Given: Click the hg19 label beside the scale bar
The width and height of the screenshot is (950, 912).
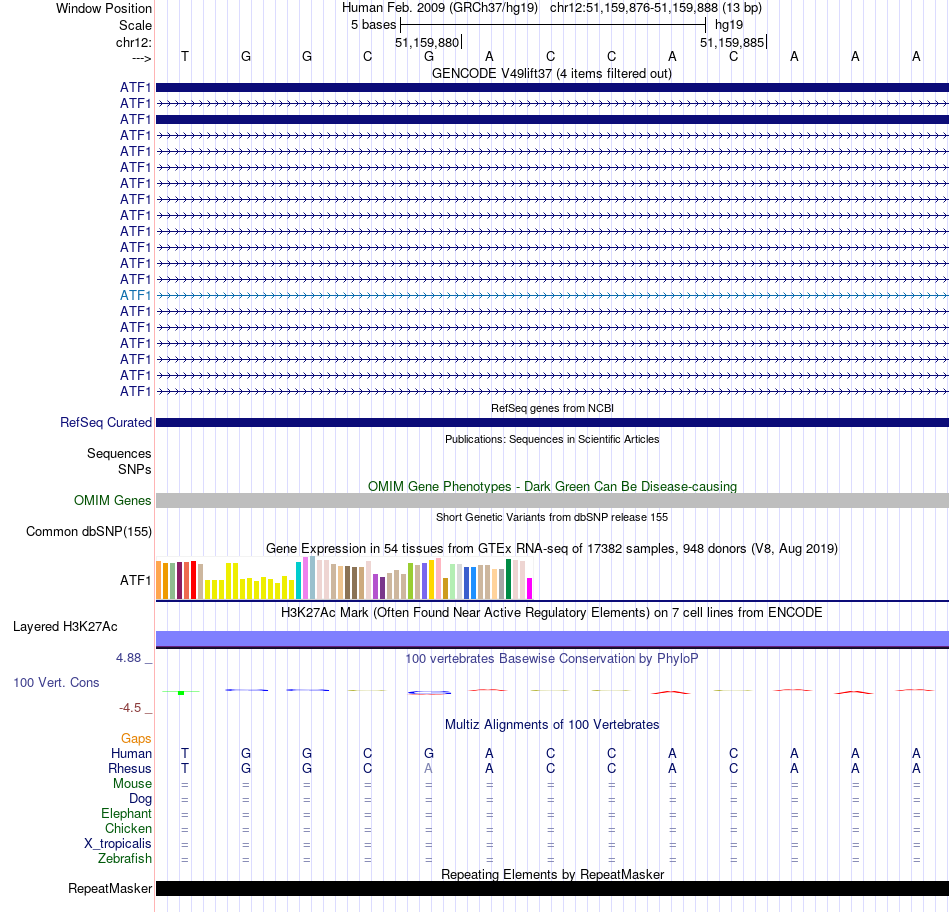Looking at the screenshot, I should [x=729, y=25].
